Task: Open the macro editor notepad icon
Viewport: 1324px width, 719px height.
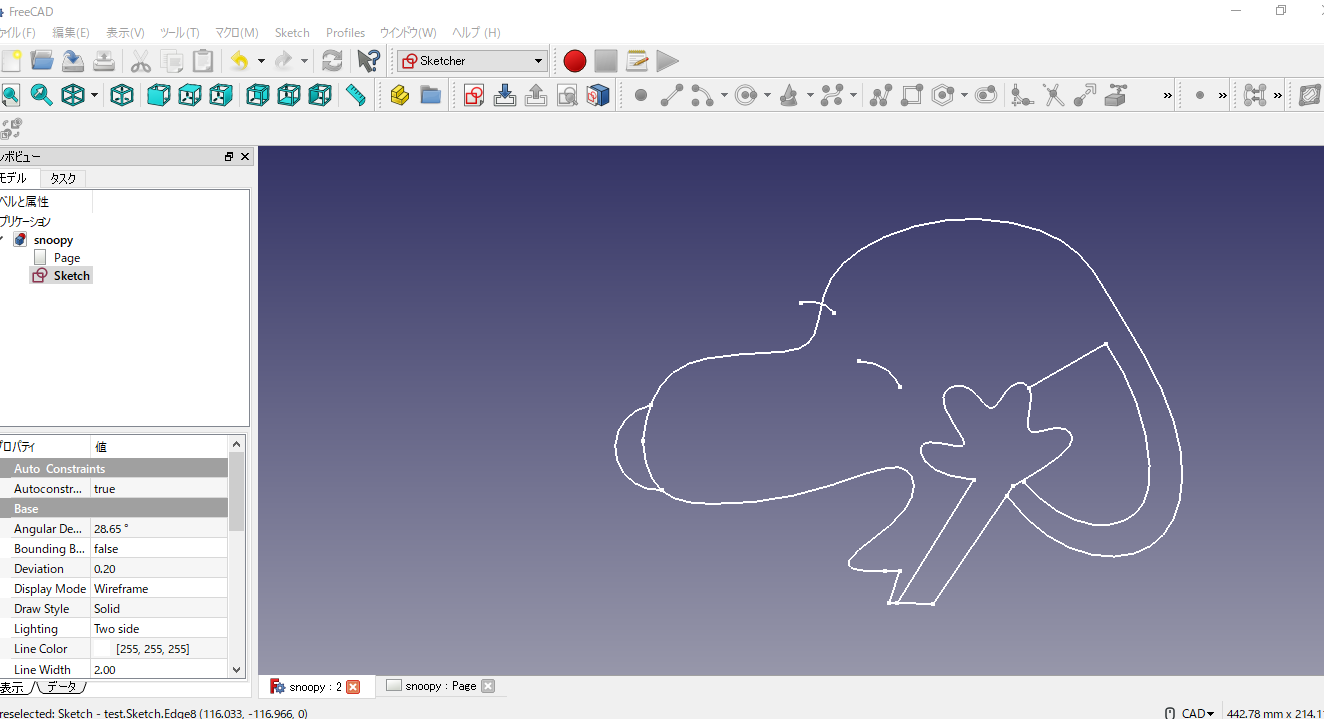Action: click(x=637, y=61)
